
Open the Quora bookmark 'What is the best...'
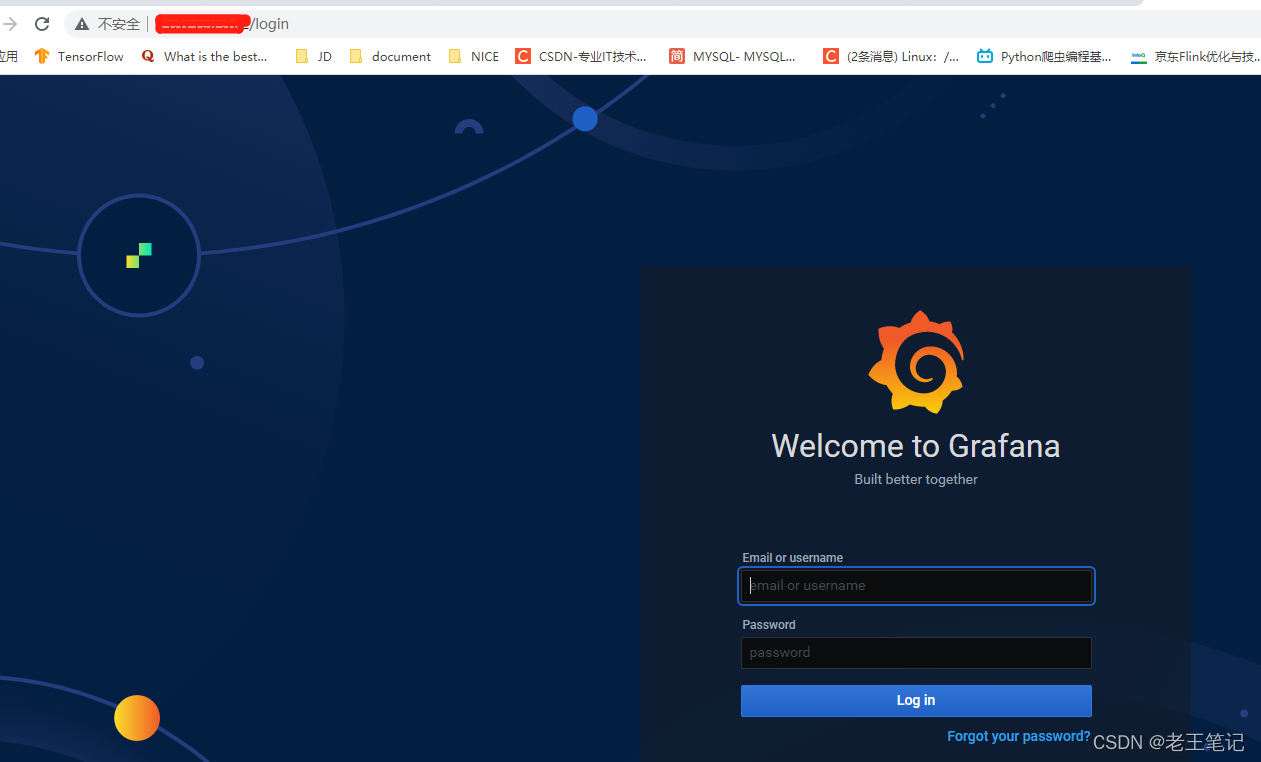pos(205,56)
